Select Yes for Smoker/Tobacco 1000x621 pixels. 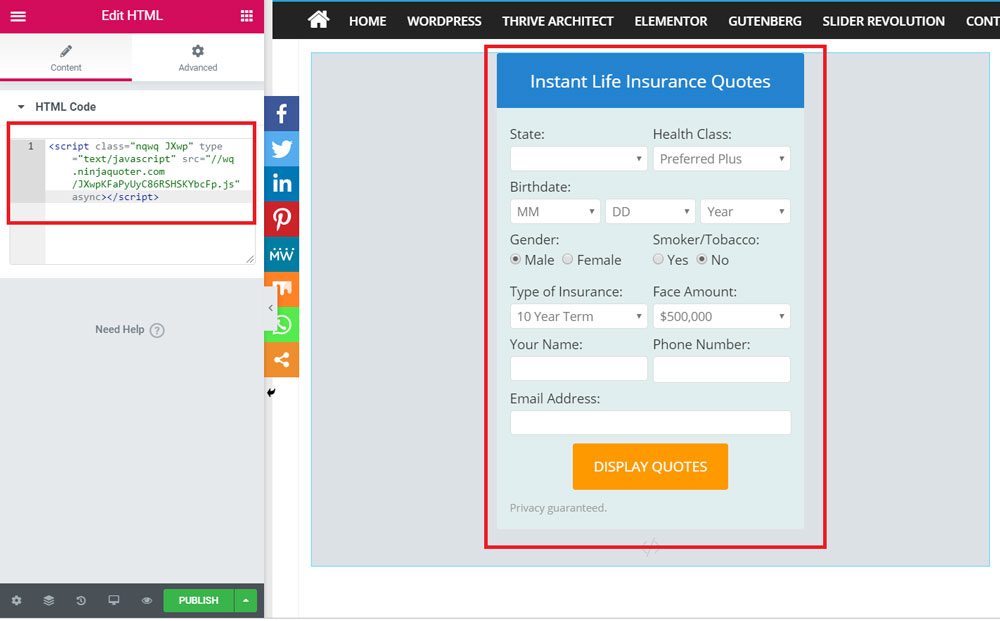tap(658, 259)
